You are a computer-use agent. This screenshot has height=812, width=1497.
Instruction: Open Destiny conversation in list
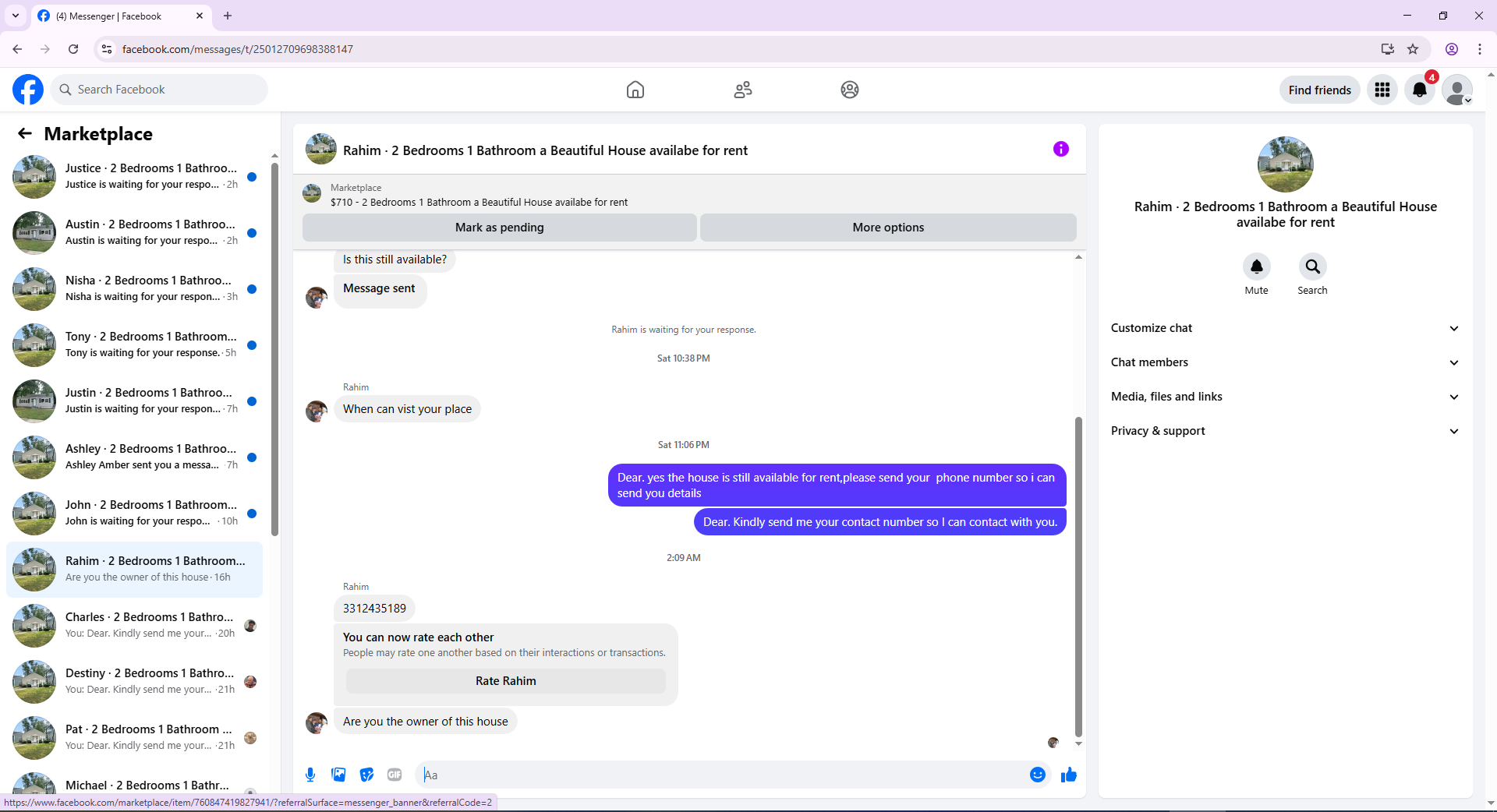click(135, 681)
